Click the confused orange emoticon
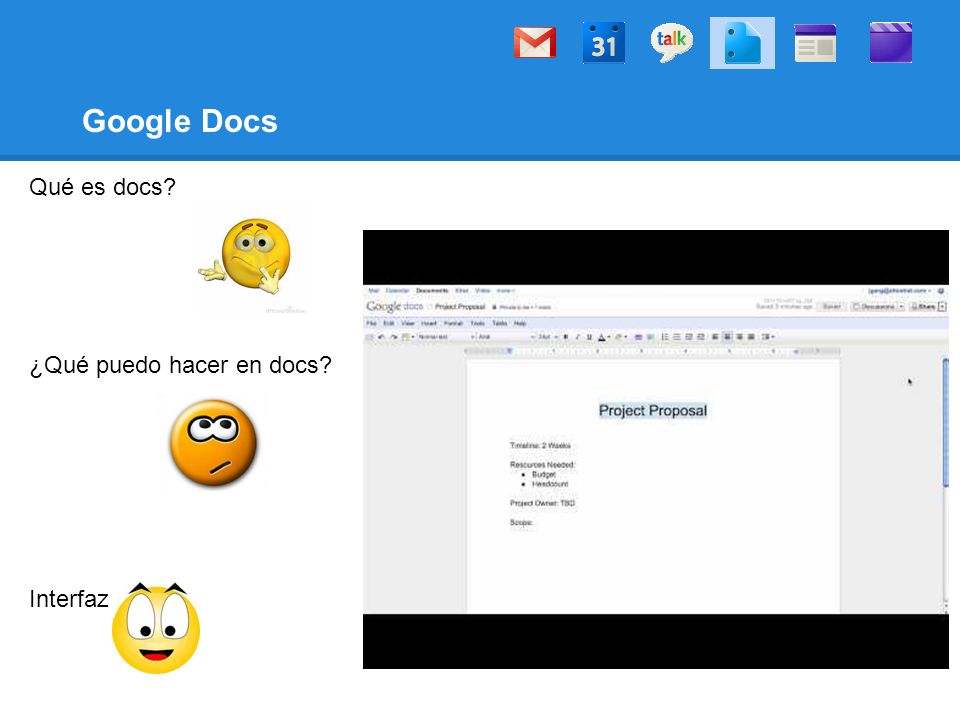 pos(213,443)
